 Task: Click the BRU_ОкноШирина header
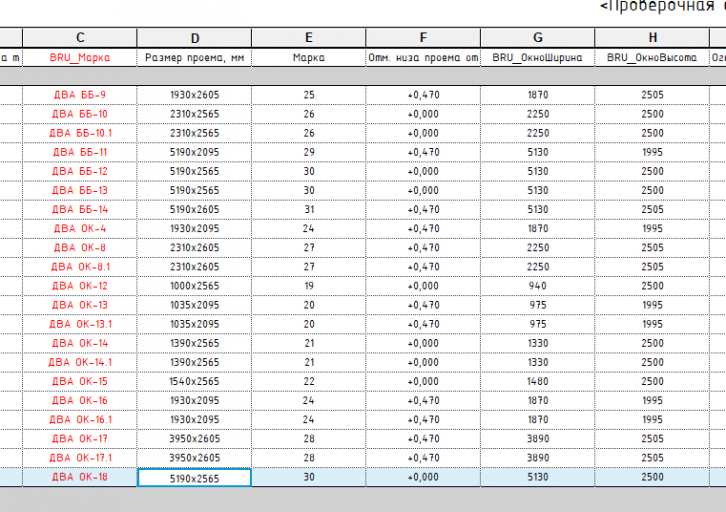coord(538,58)
